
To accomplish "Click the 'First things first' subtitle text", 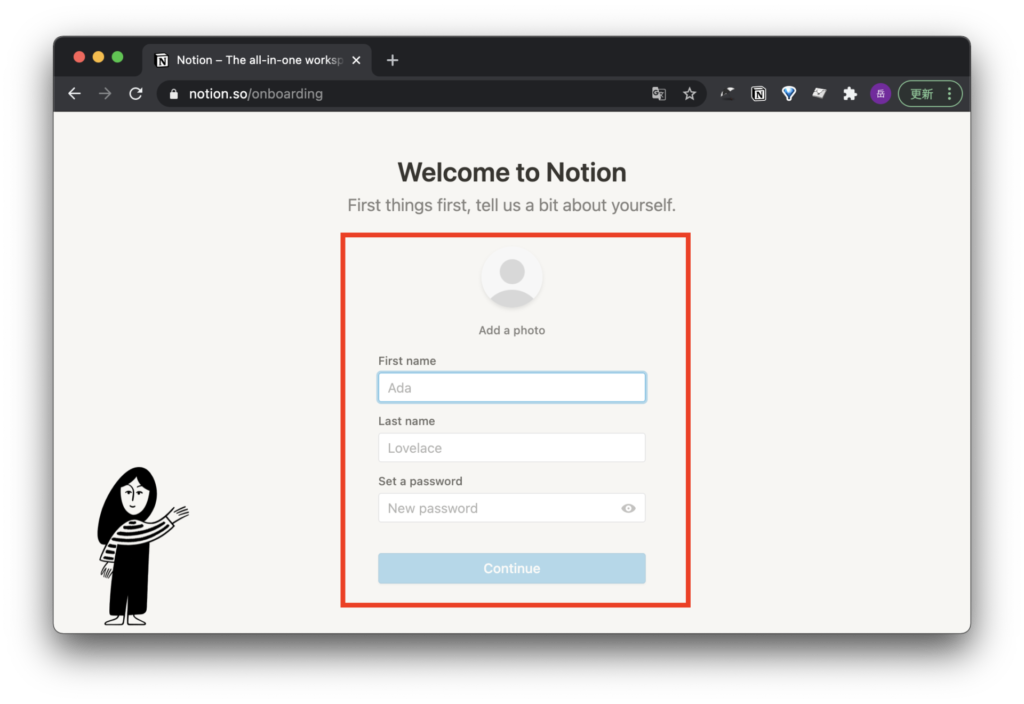I will (x=512, y=205).
